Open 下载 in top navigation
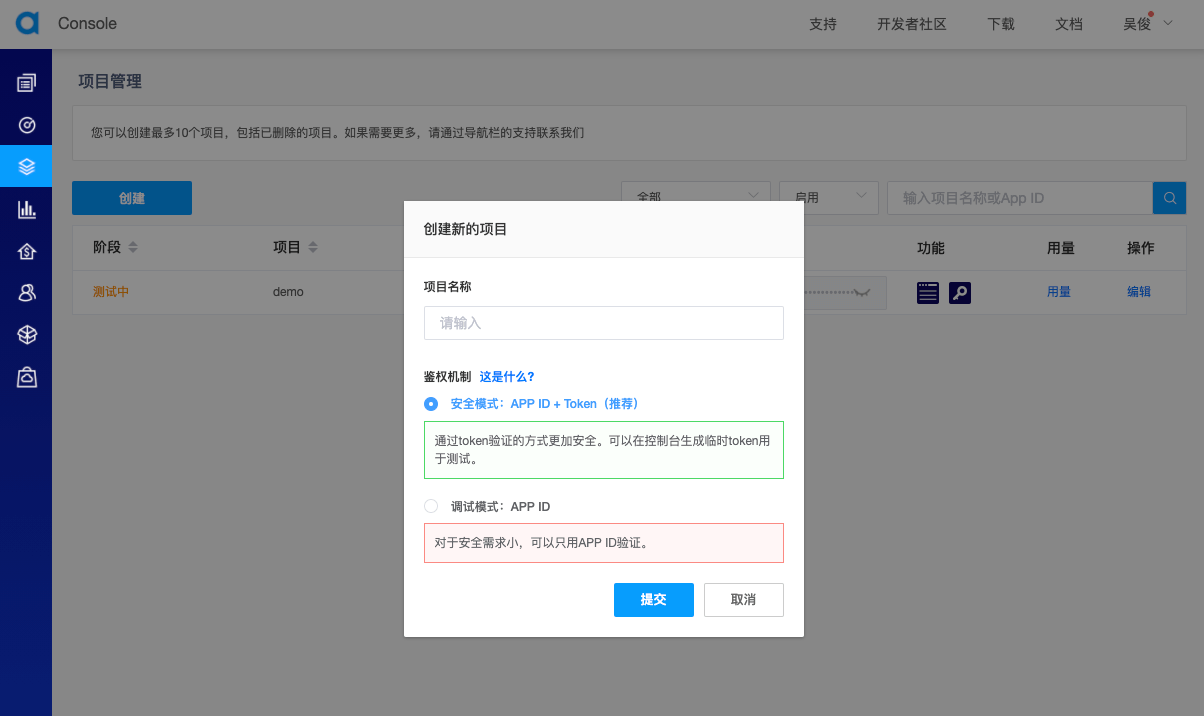Screen dimensions: 1204x716 (1001, 24)
